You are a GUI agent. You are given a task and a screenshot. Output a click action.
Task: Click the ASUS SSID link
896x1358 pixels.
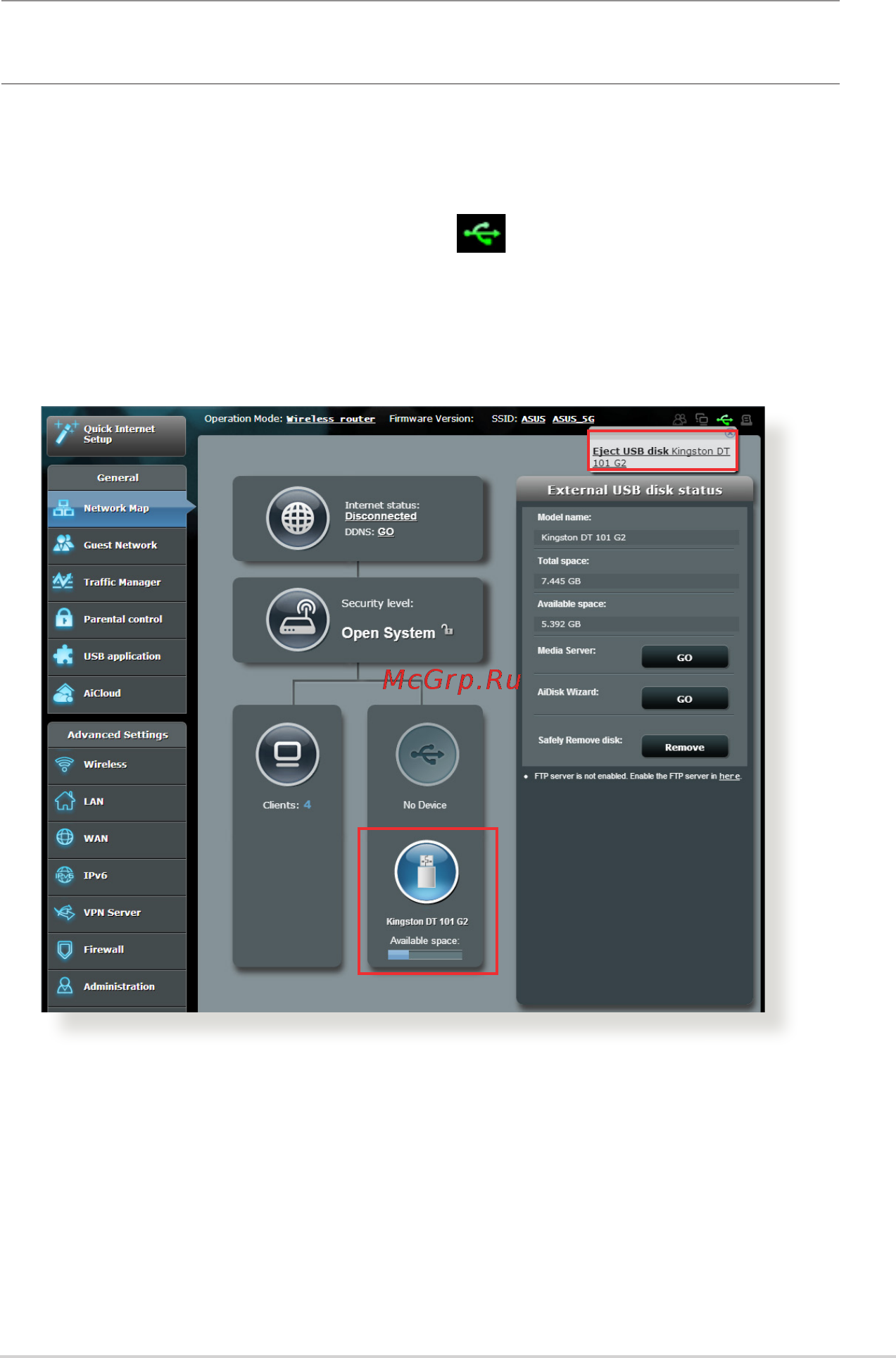534,419
